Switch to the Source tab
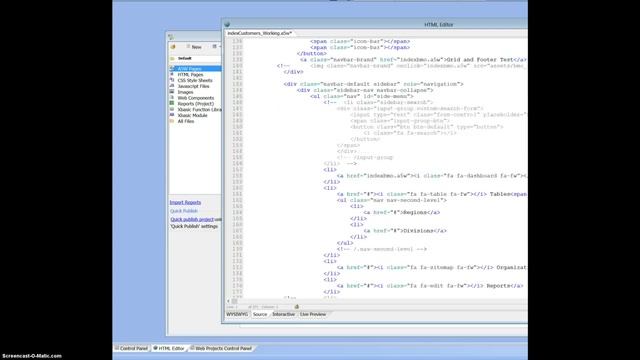Screen dimensions: 640x360 pos(260,314)
